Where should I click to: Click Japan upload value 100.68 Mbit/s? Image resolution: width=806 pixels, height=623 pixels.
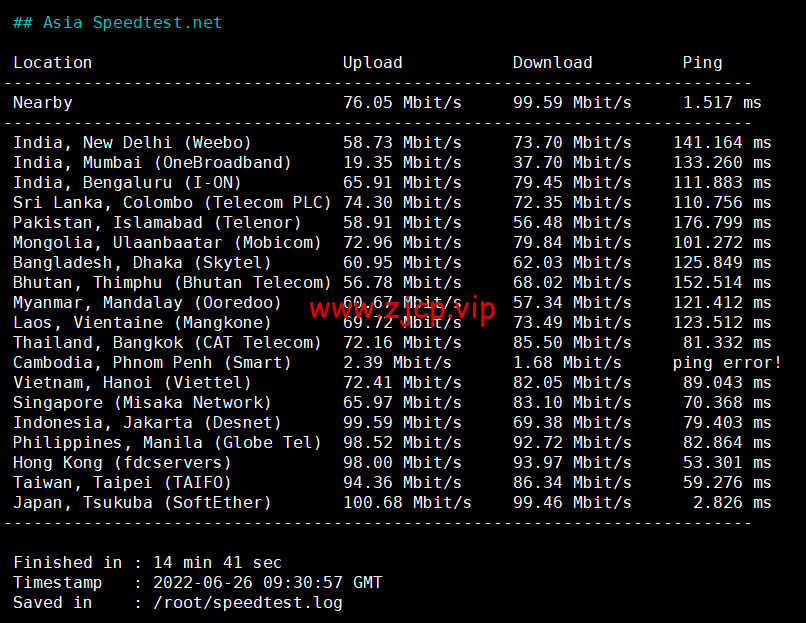tap(407, 503)
